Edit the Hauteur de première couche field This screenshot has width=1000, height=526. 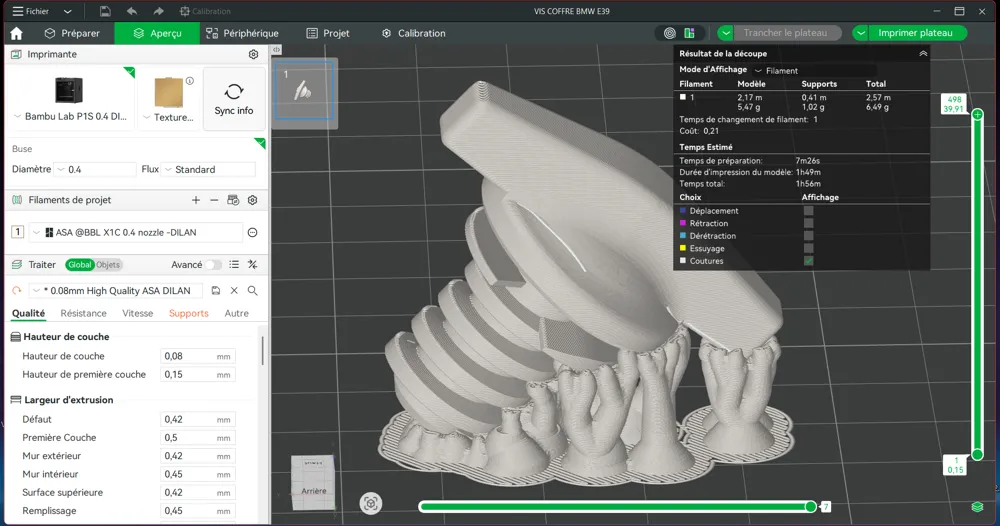198,375
